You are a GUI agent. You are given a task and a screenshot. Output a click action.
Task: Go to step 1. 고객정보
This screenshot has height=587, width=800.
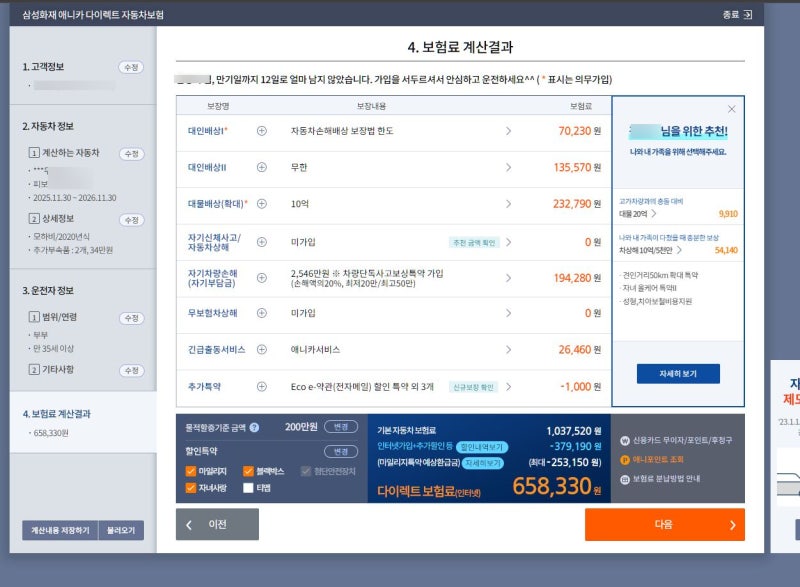tap(43, 67)
